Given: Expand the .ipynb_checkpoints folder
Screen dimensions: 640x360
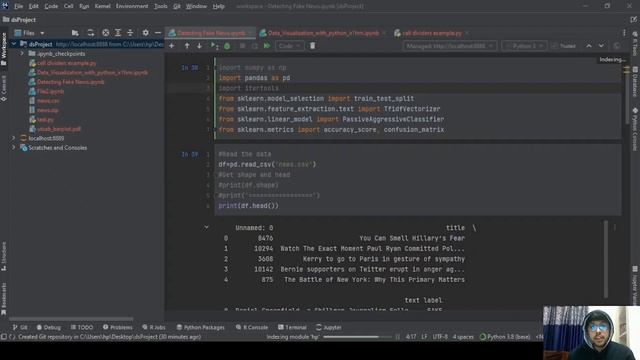Looking at the screenshot, I should click(22, 53).
